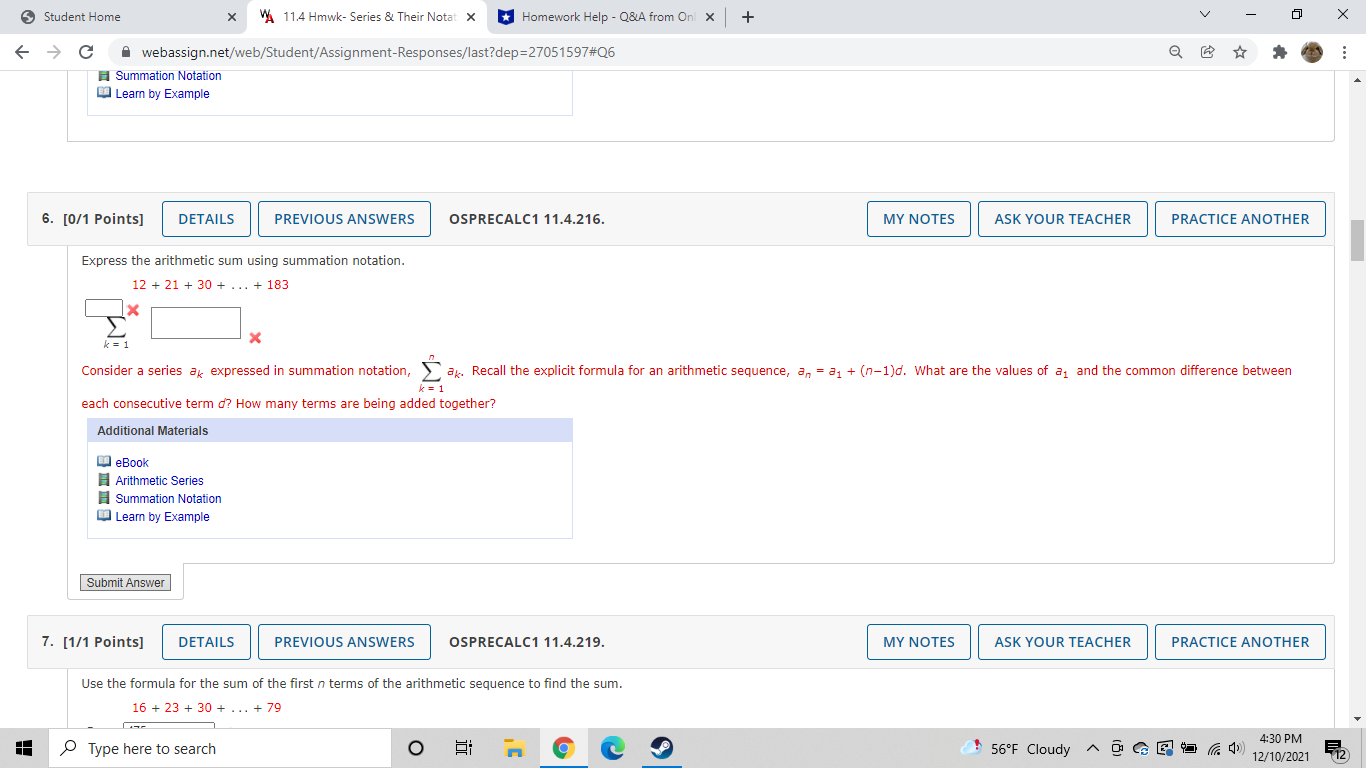Click the eBook icon in Additional Materials
The width and height of the screenshot is (1366, 768).
104,462
